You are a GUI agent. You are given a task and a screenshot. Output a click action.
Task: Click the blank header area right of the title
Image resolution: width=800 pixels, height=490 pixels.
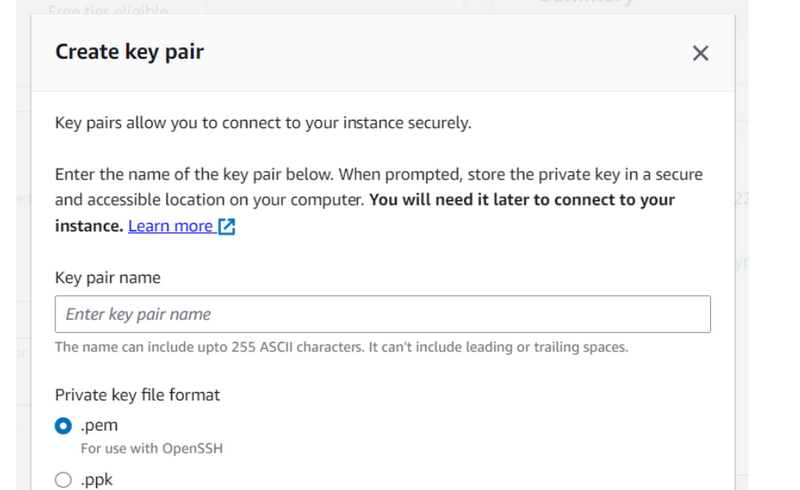[450, 52]
